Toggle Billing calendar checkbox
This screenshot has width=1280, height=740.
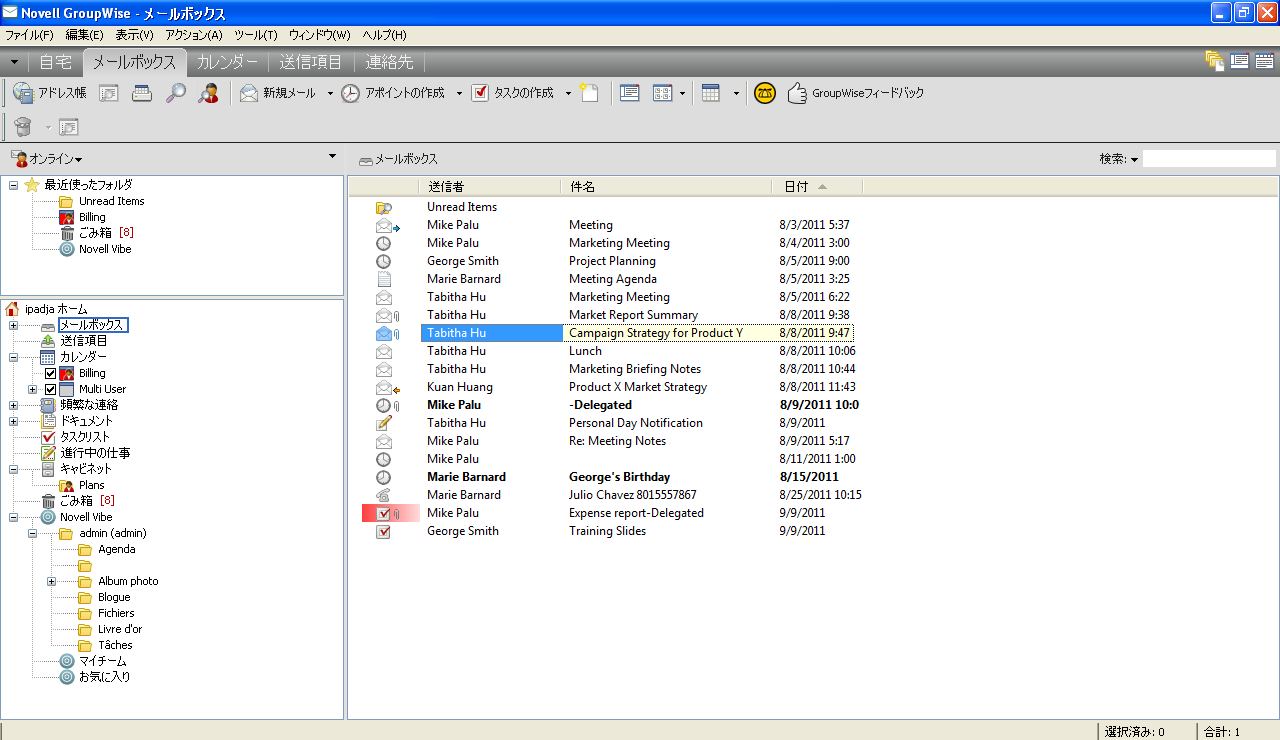click(x=50, y=373)
